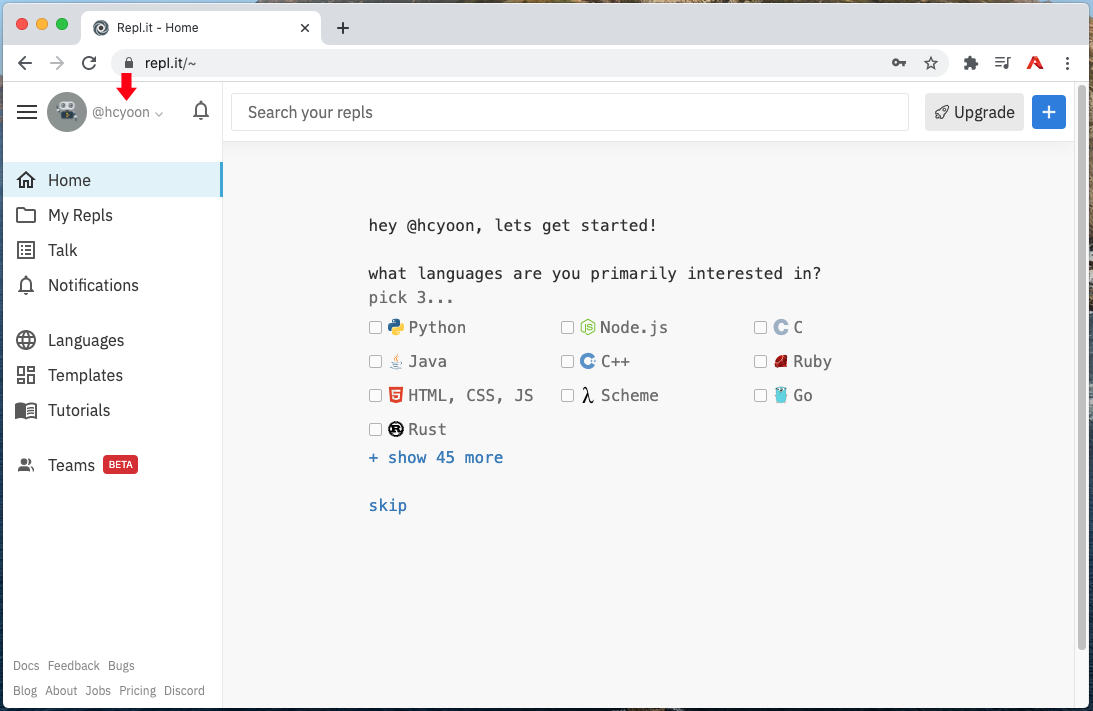
Task: Reload the Repl.it page
Action: 89,63
